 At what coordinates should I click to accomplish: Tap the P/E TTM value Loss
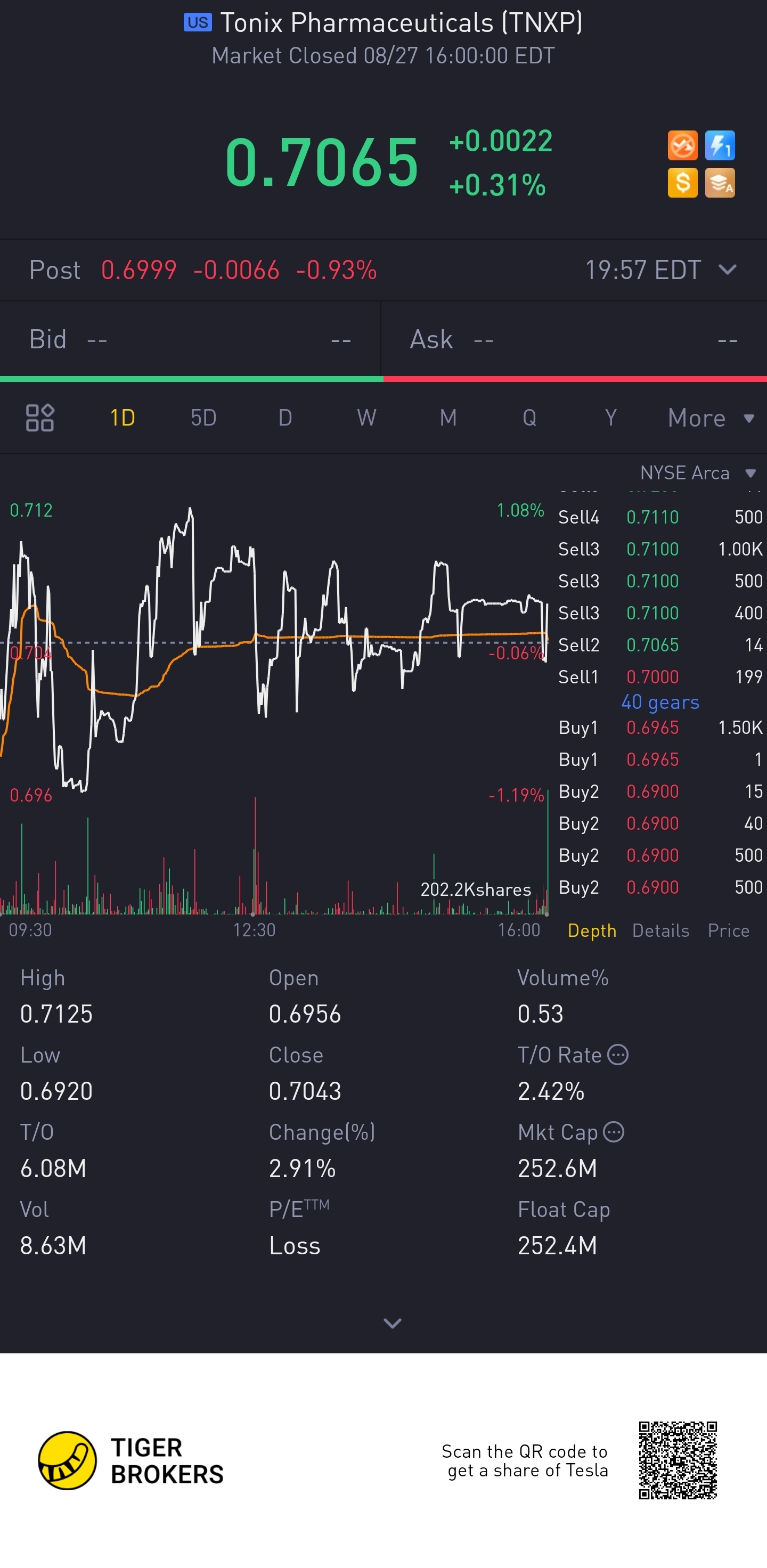(295, 1246)
